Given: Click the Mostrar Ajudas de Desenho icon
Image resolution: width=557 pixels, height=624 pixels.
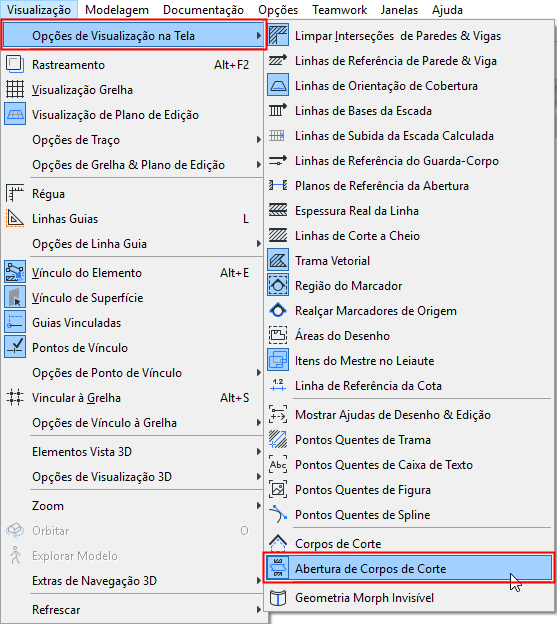Looking at the screenshot, I should pos(278,414).
